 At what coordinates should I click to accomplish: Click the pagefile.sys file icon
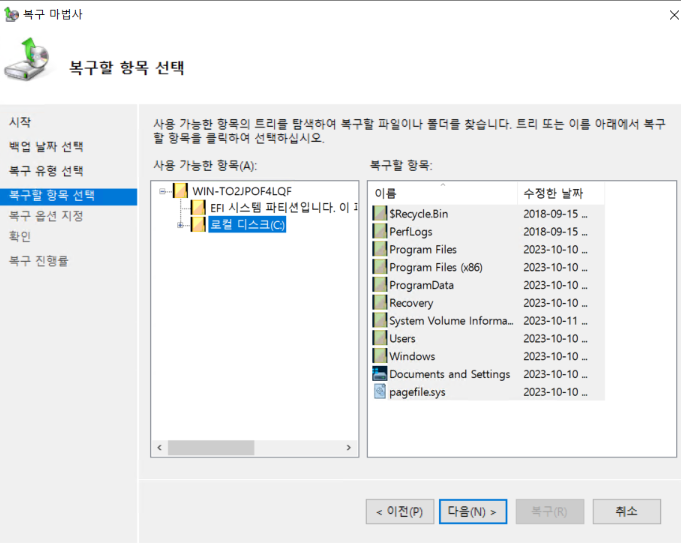379,392
